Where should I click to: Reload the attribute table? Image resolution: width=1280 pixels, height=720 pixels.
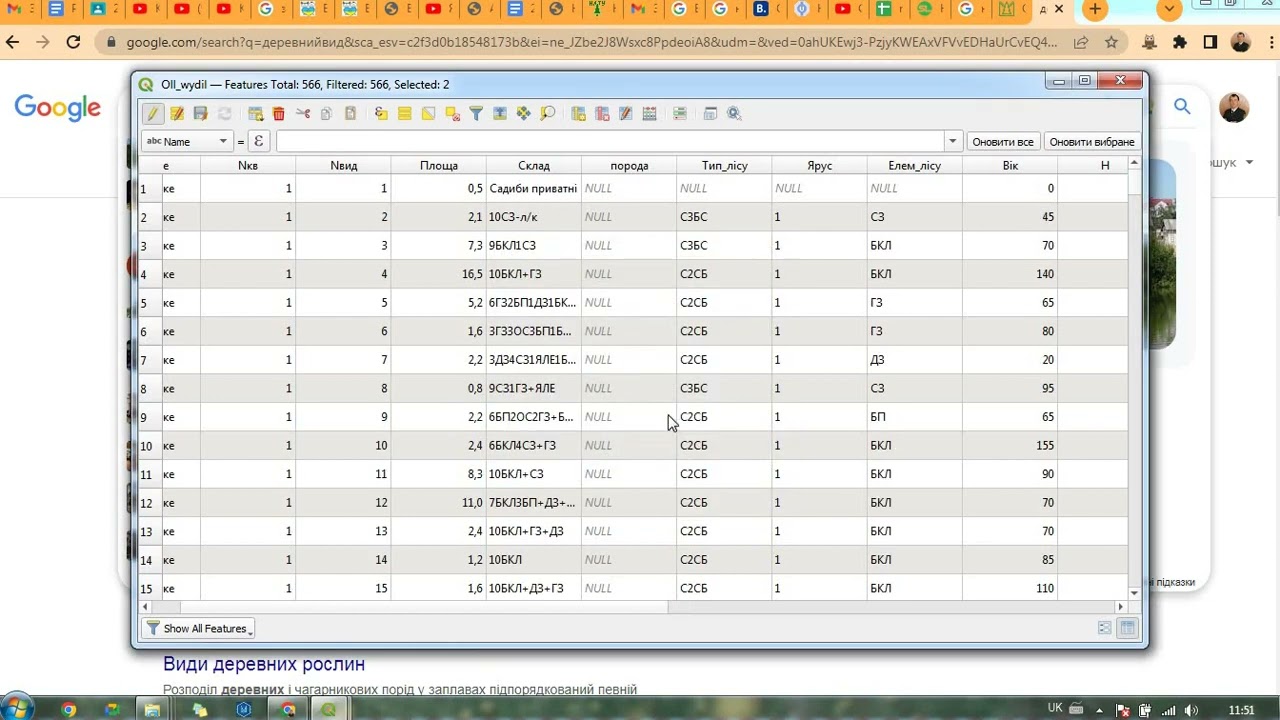click(225, 114)
